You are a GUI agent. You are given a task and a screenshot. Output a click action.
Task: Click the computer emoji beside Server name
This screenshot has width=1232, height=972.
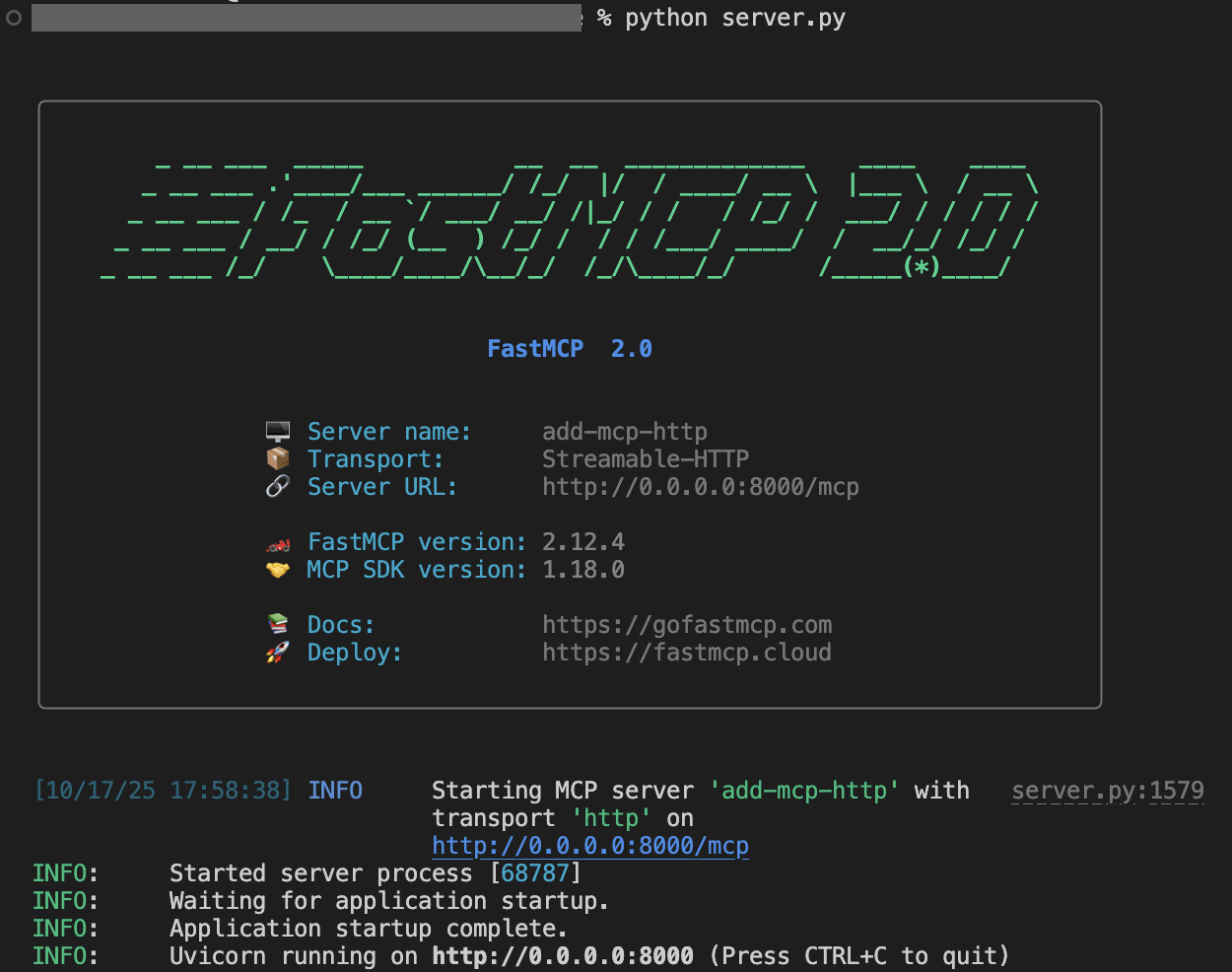click(278, 432)
